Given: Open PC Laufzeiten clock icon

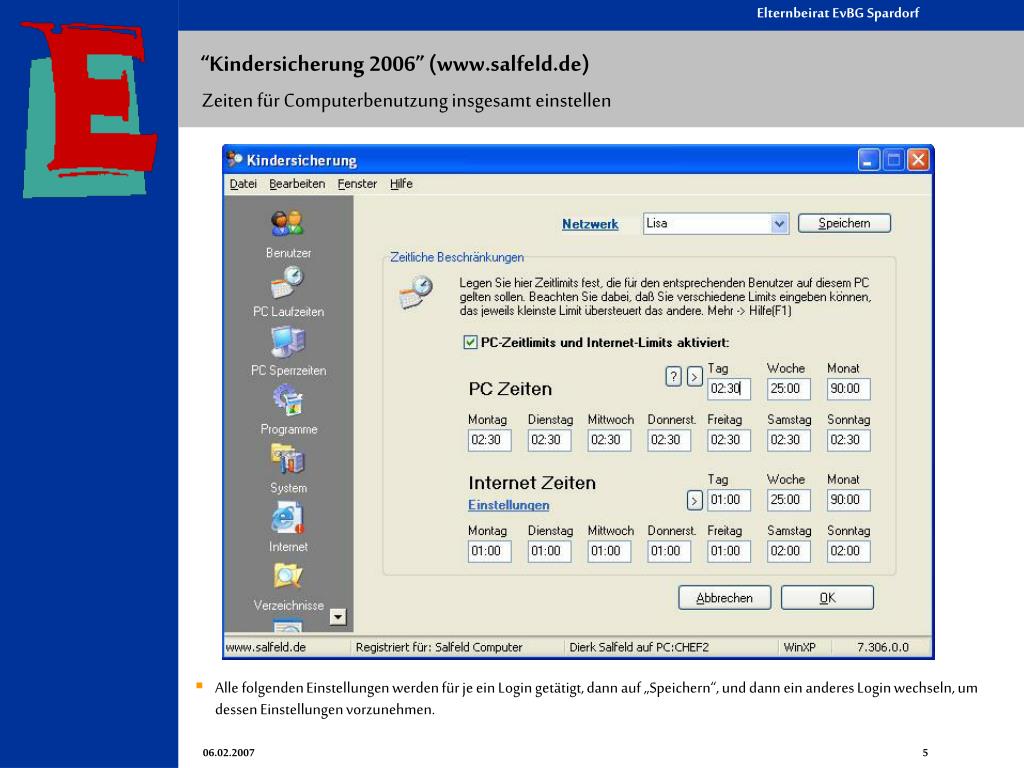Looking at the screenshot, I should coord(287,283).
